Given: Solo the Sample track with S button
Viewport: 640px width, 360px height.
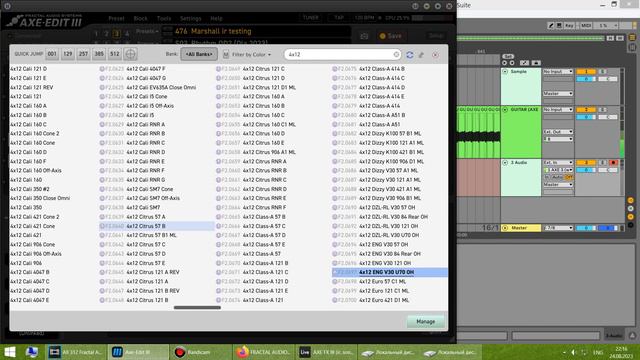Looking at the screenshot, I should point(602,71).
